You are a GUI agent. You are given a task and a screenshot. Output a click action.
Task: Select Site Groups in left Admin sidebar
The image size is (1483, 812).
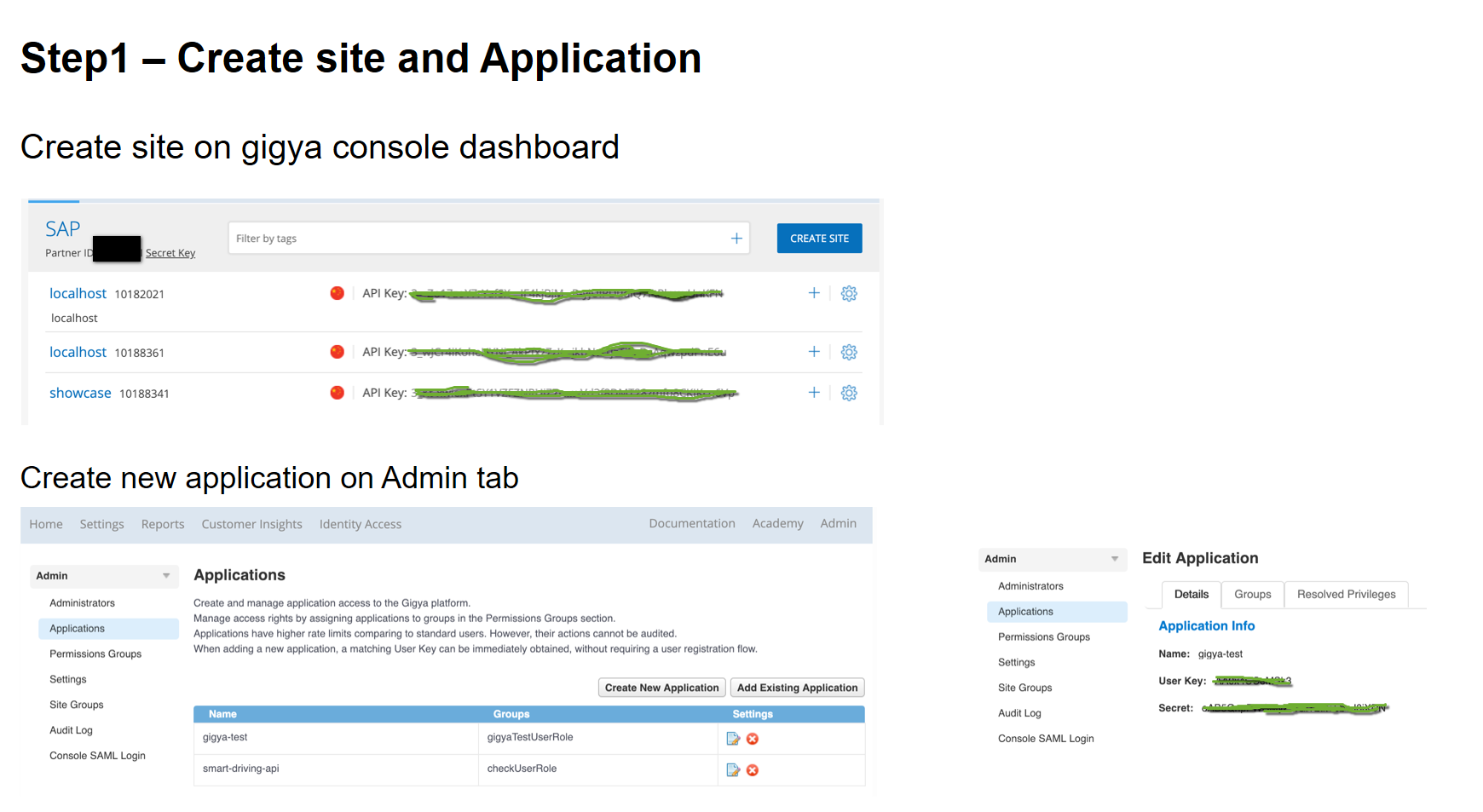pyautogui.click(x=77, y=705)
